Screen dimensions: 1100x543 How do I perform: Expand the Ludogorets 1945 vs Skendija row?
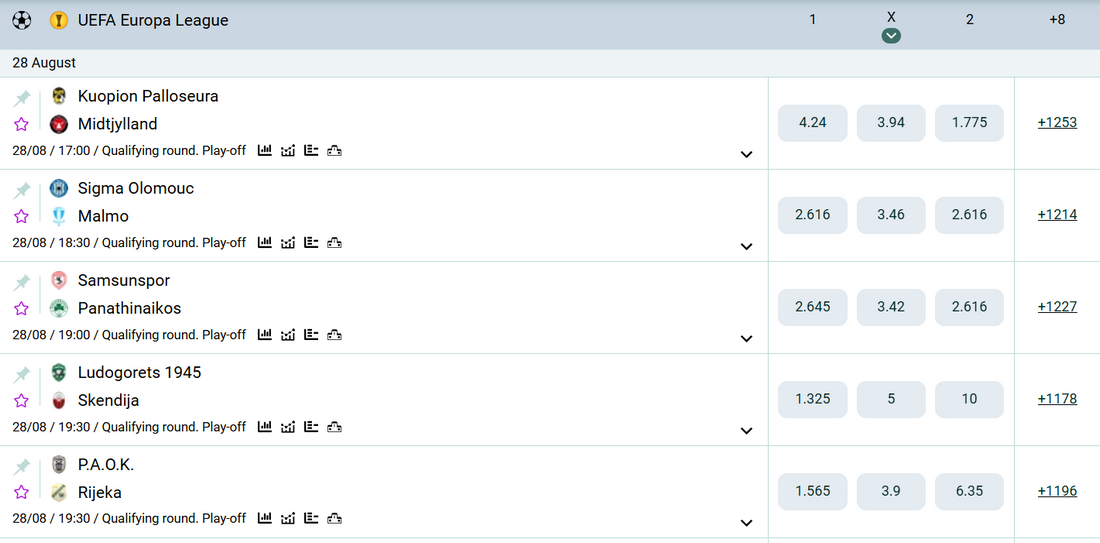tap(746, 430)
